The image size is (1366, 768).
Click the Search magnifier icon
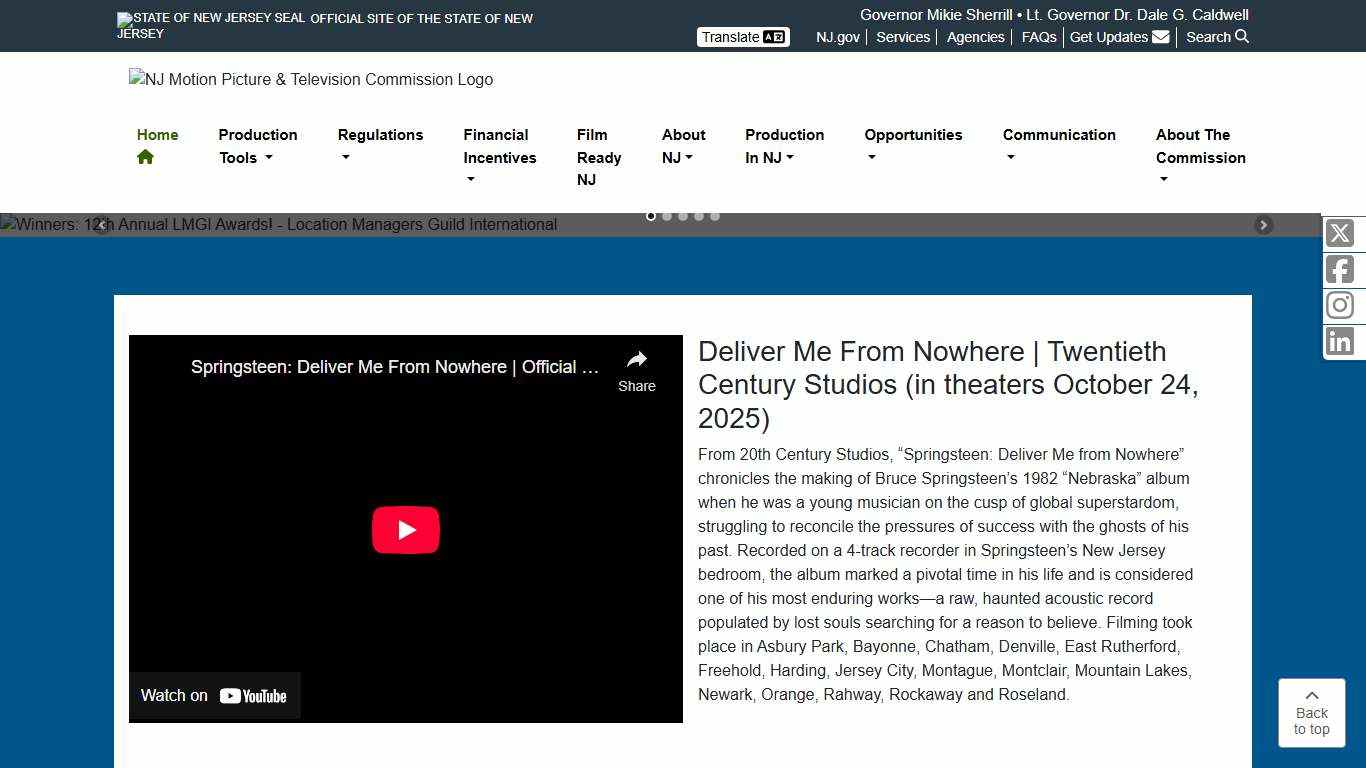pos(1240,37)
